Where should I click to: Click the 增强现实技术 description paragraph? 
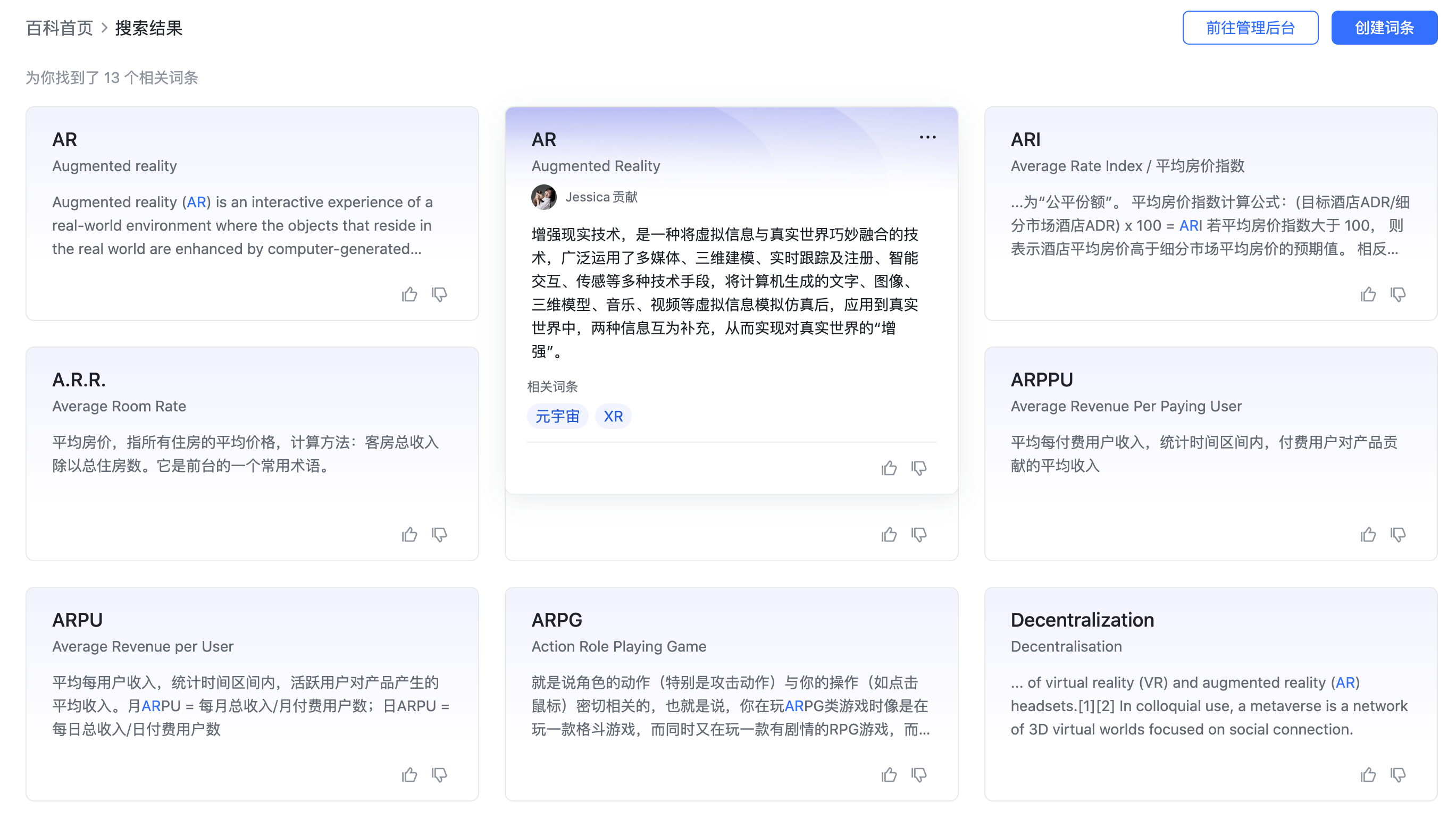[725, 293]
